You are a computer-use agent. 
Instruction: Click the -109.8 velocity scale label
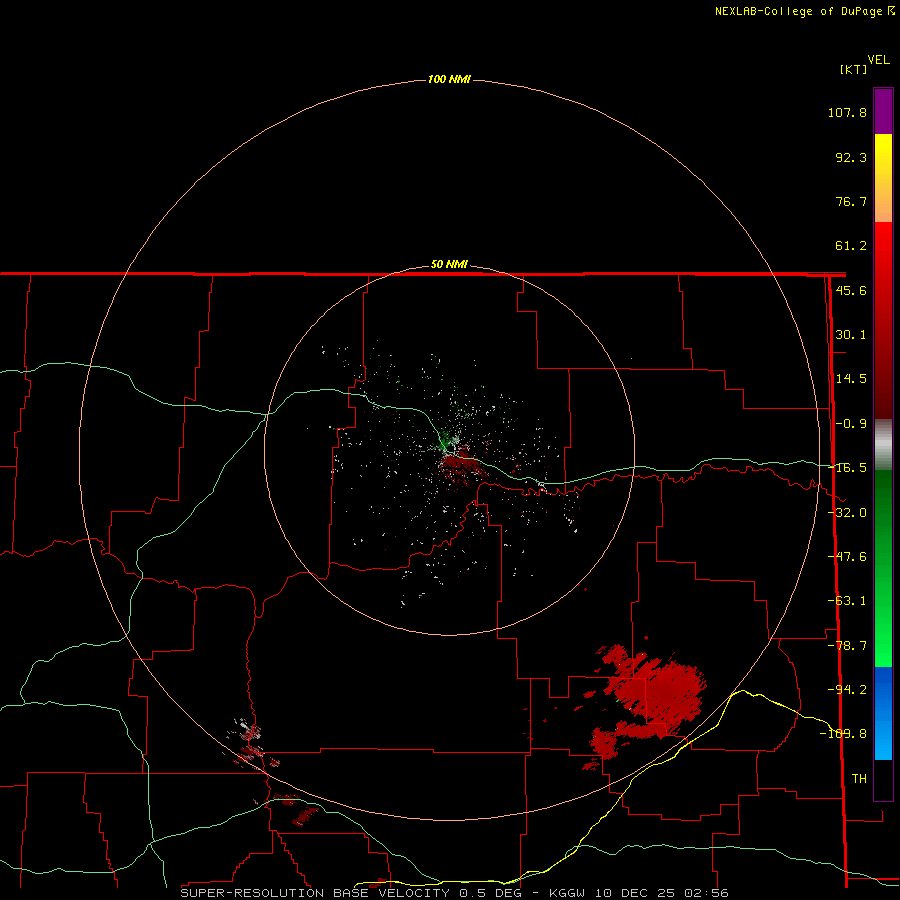coord(844,734)
